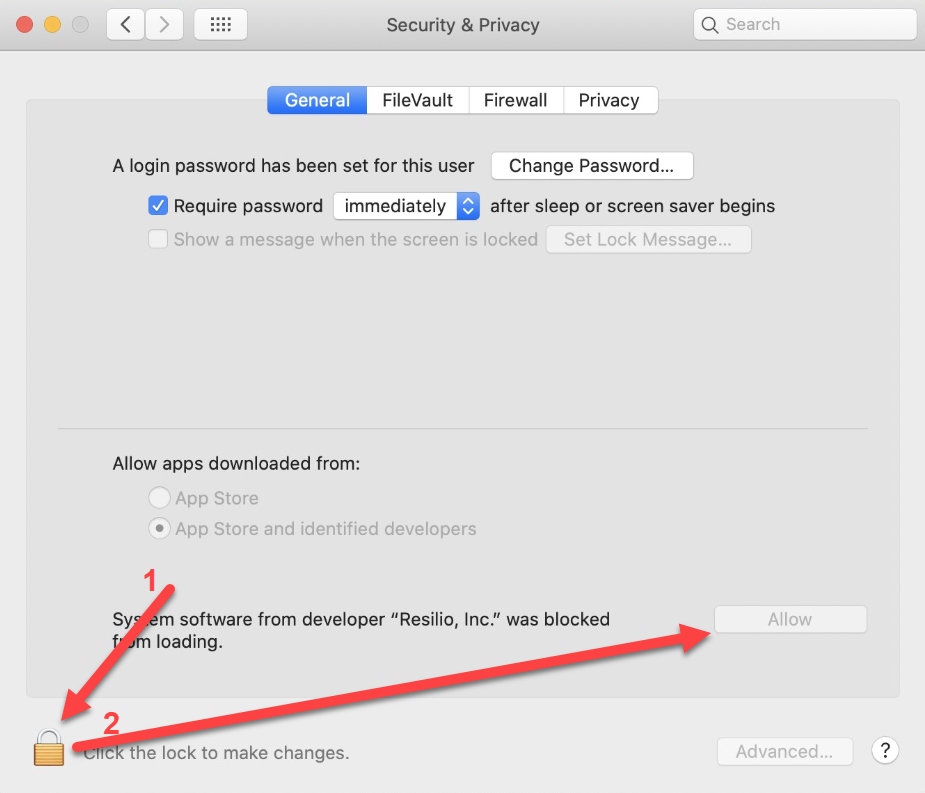Minimize the window with yellow button
The image size is (925, 793).
point(53,25)
